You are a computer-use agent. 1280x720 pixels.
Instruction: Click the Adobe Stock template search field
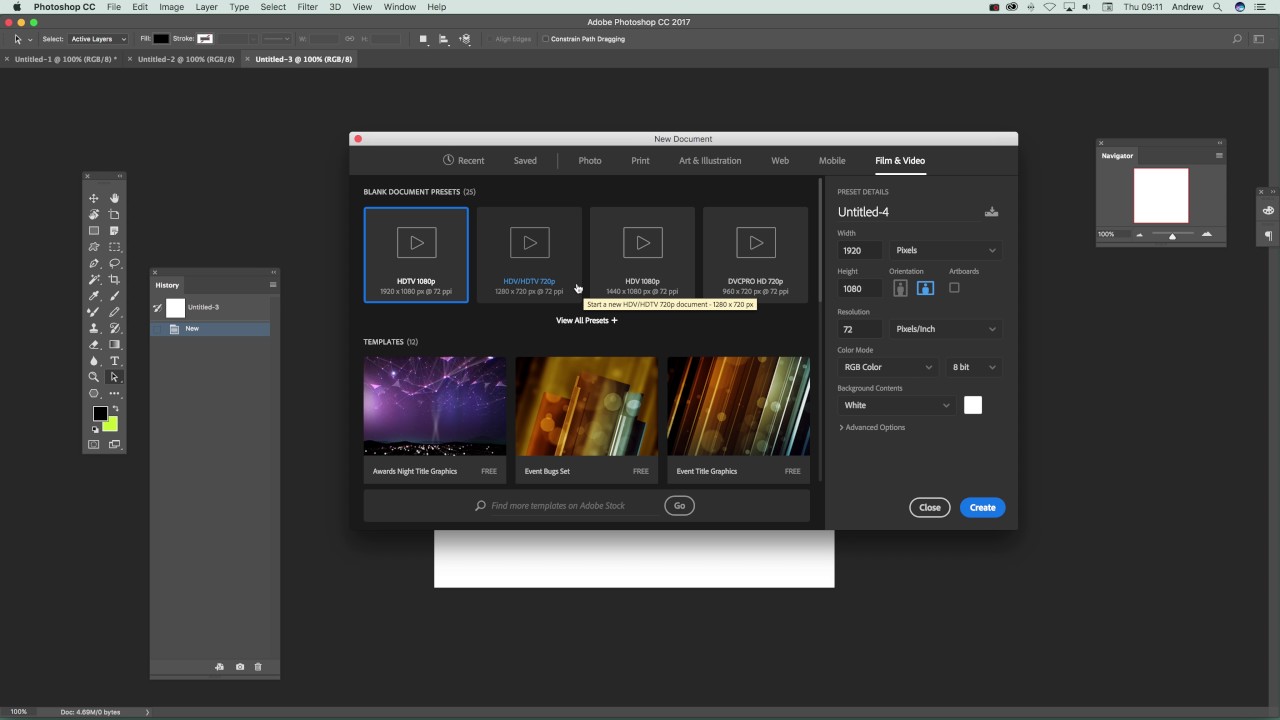(568, 506)
